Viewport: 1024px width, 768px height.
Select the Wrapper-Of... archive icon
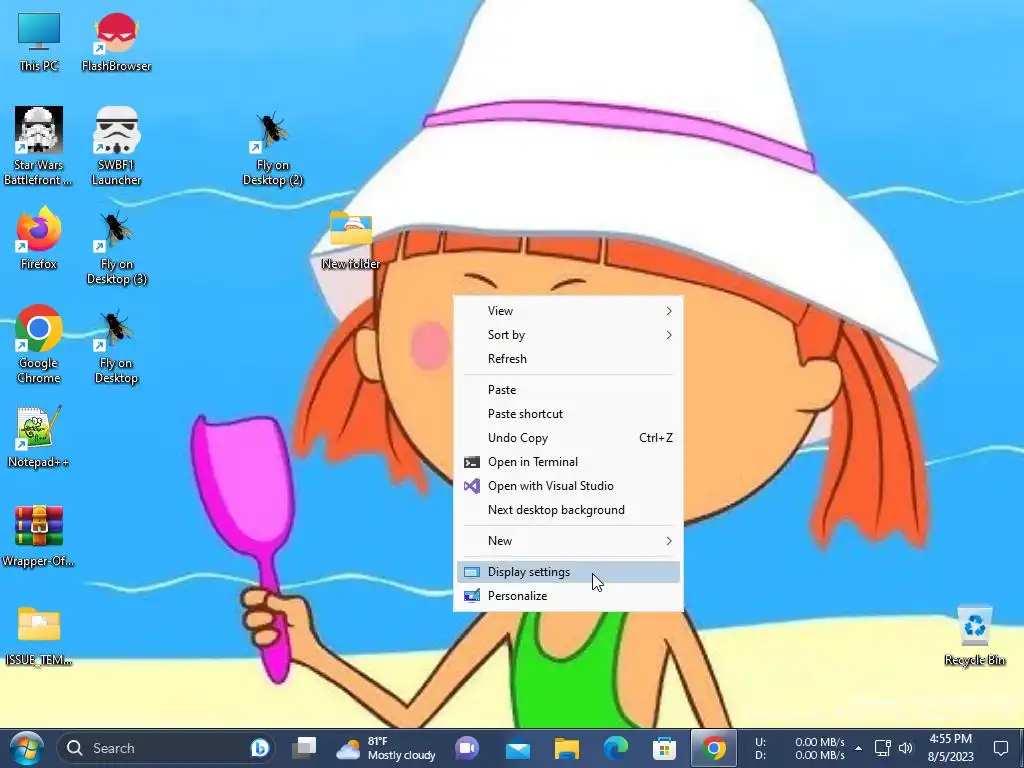coord(39,536)
